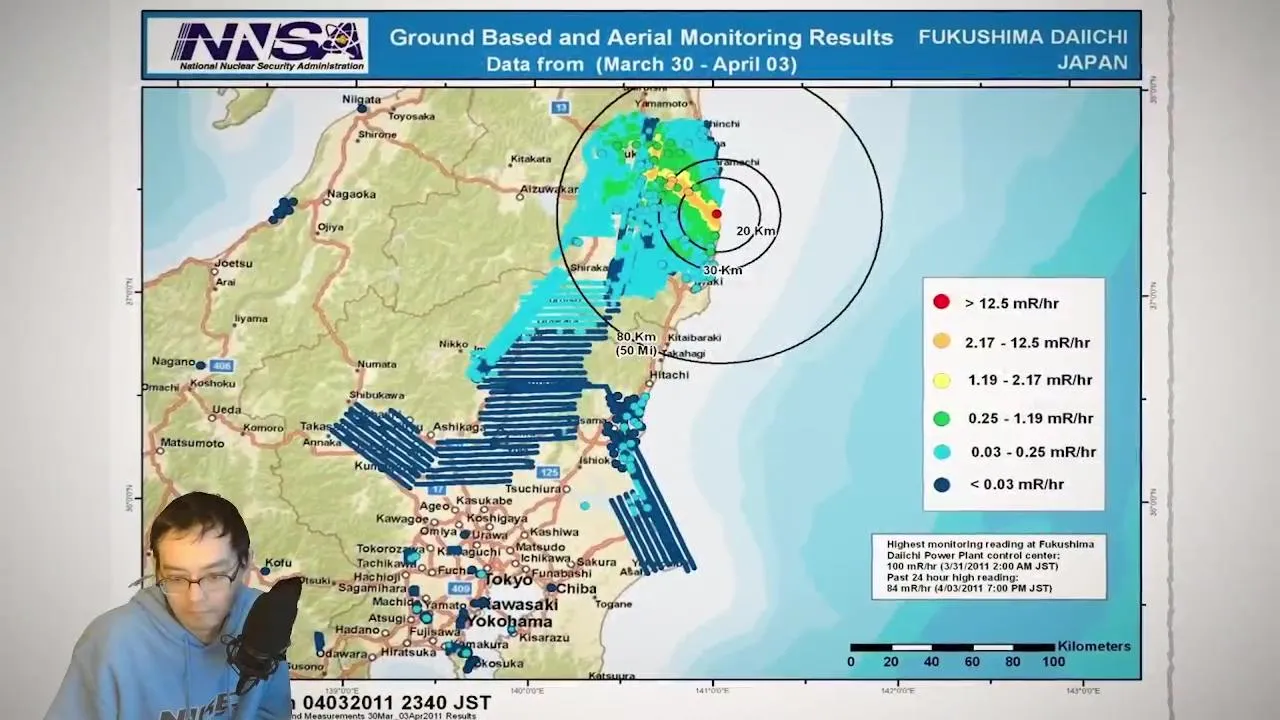Click the 'Odawara' city label

[342, 653]
